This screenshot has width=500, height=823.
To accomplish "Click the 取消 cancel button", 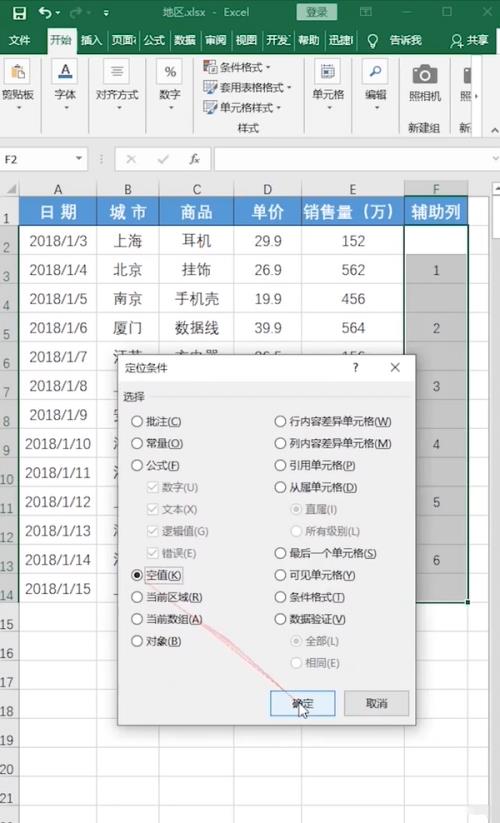I will pos(376,703).
